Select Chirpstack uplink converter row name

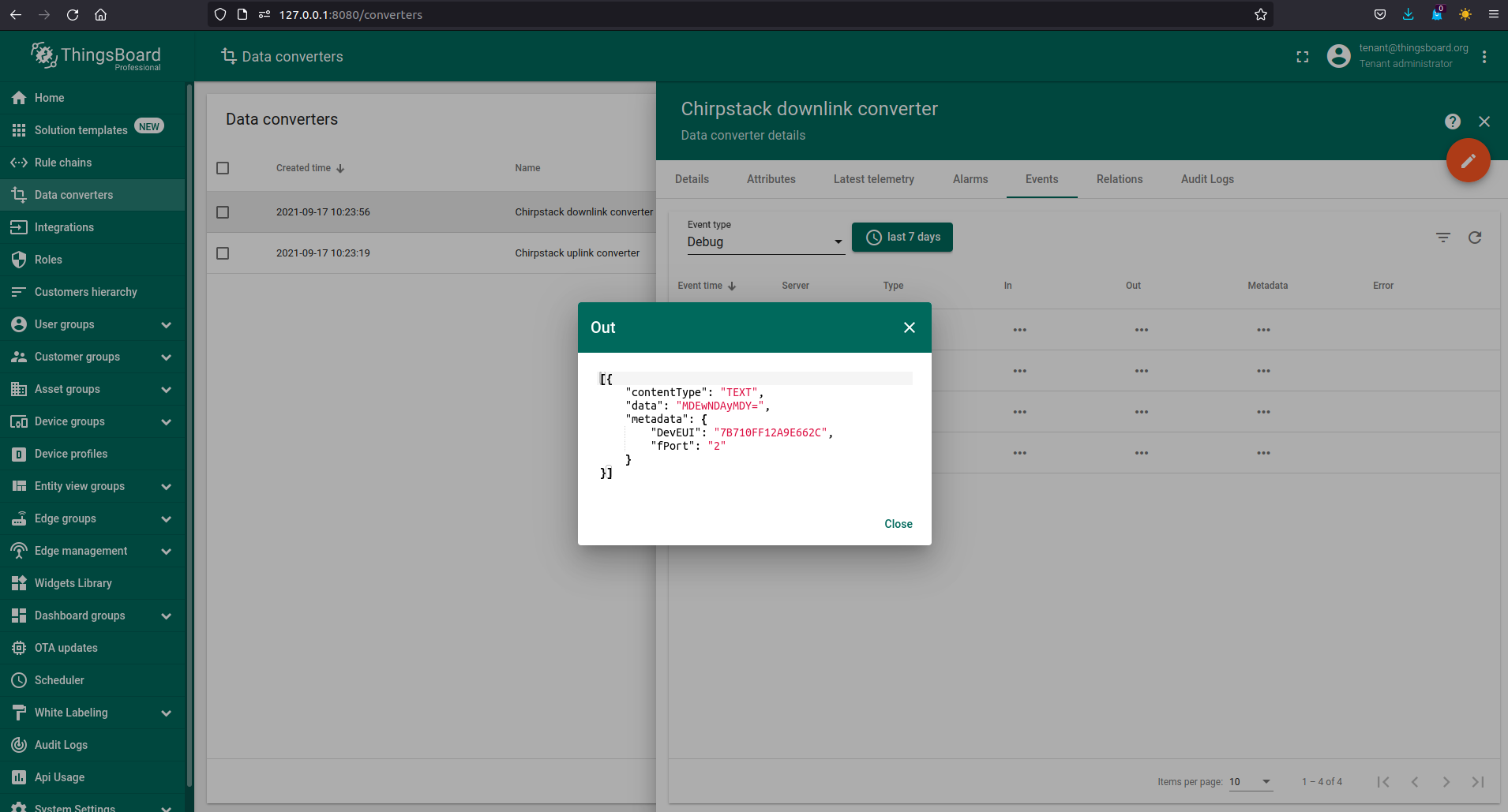(577, 253)
